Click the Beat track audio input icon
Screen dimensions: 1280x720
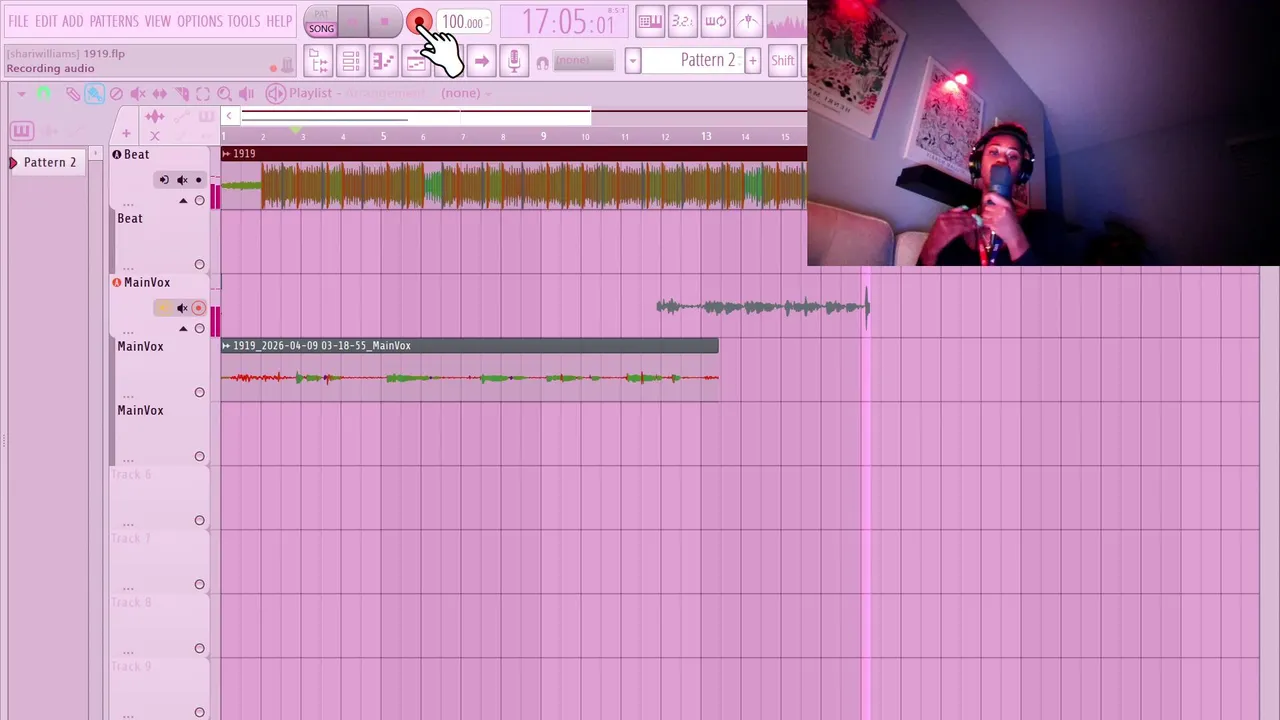click(x=164, y=180)
